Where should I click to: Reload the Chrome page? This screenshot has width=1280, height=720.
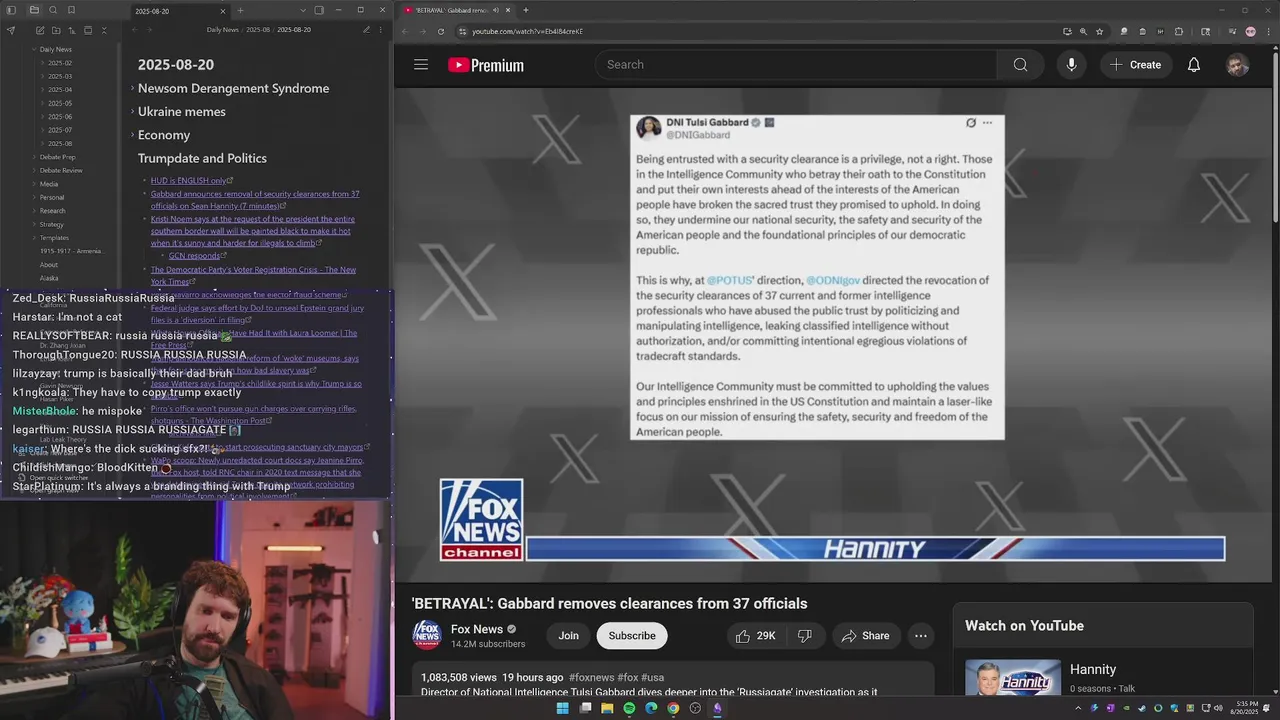(x=441, y=31)
